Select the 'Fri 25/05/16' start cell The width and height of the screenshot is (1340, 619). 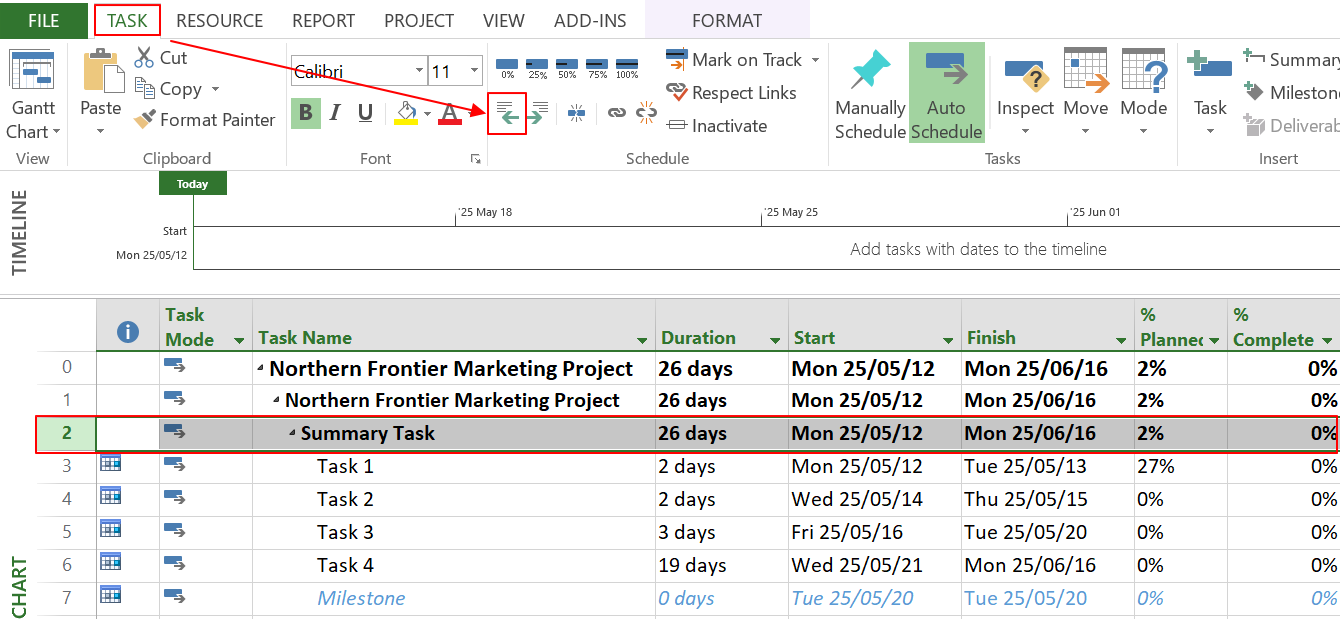tap(874, 532)
